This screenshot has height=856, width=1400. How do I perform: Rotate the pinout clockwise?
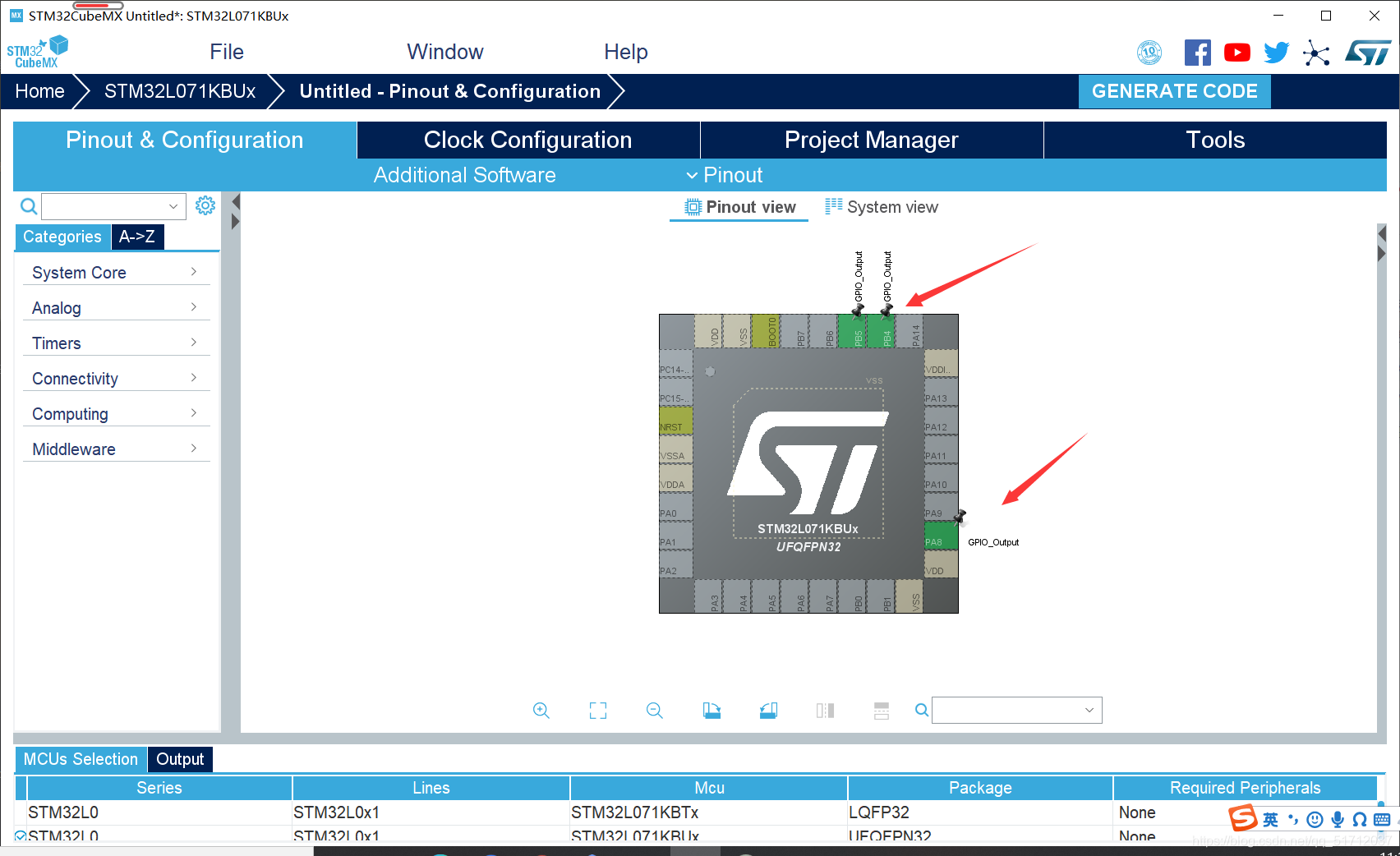pyautogui.click(x=712, y=711)
